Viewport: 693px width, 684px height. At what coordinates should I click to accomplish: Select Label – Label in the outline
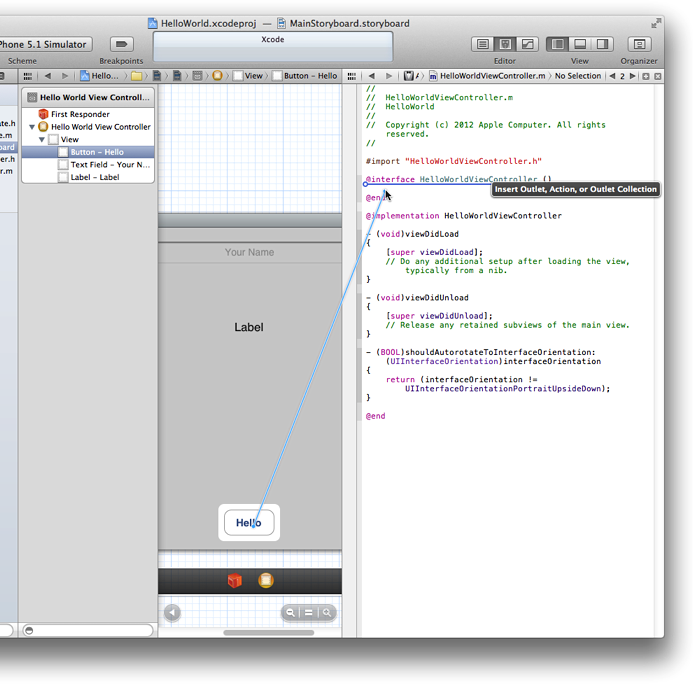(x=94, y=177)
